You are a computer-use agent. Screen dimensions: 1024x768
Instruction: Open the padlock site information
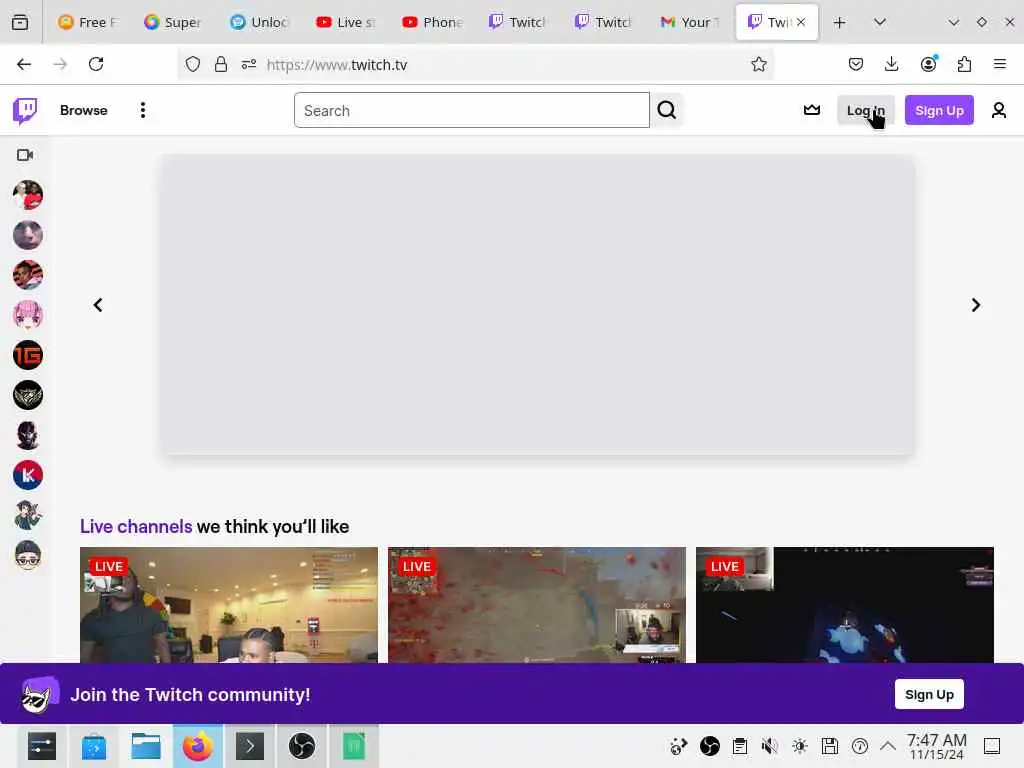pos(221,64)
